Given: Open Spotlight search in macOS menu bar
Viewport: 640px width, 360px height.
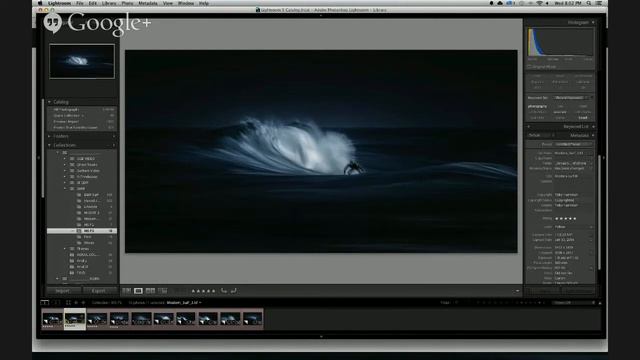Looking at the screenshot, I should pyautogui.click(x=589, y=3).
